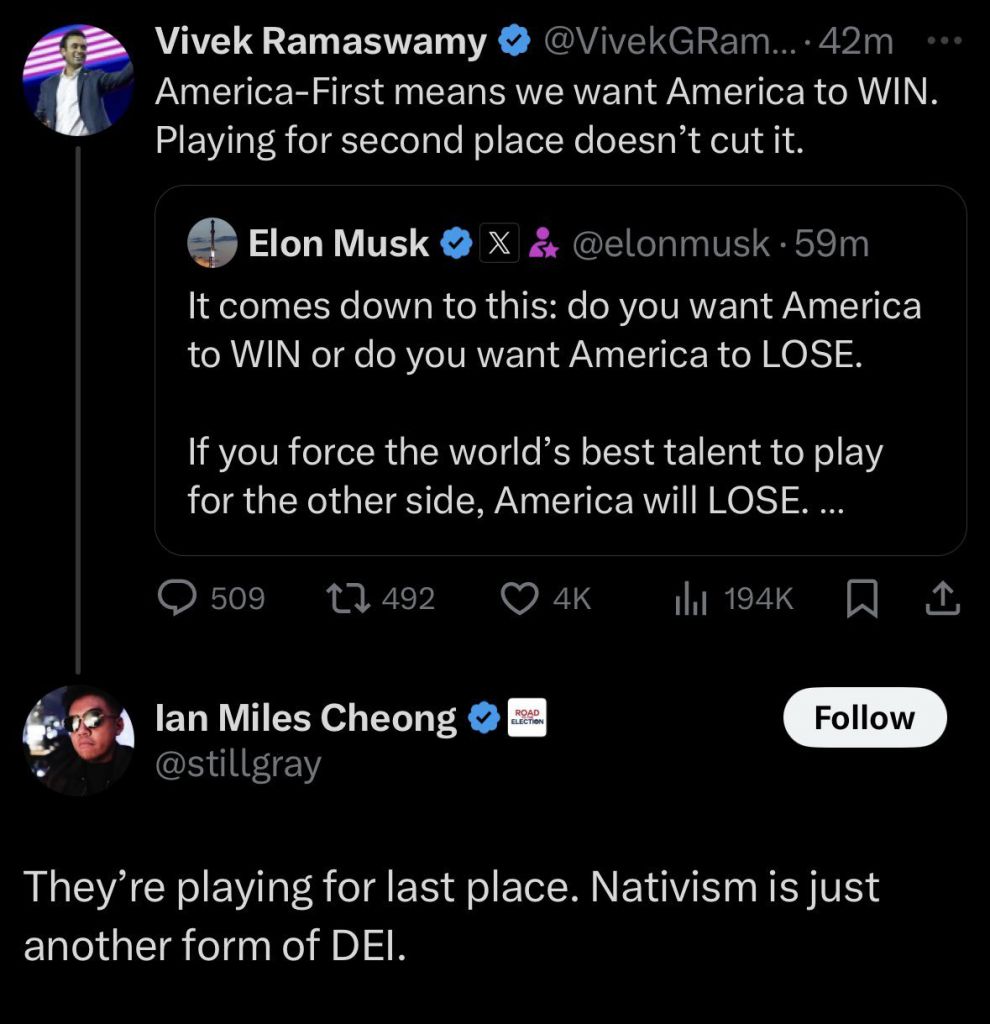Viewport: 990px width, 1024px height.
Task: Tap the share upload icon
Action: click(943, 598)
